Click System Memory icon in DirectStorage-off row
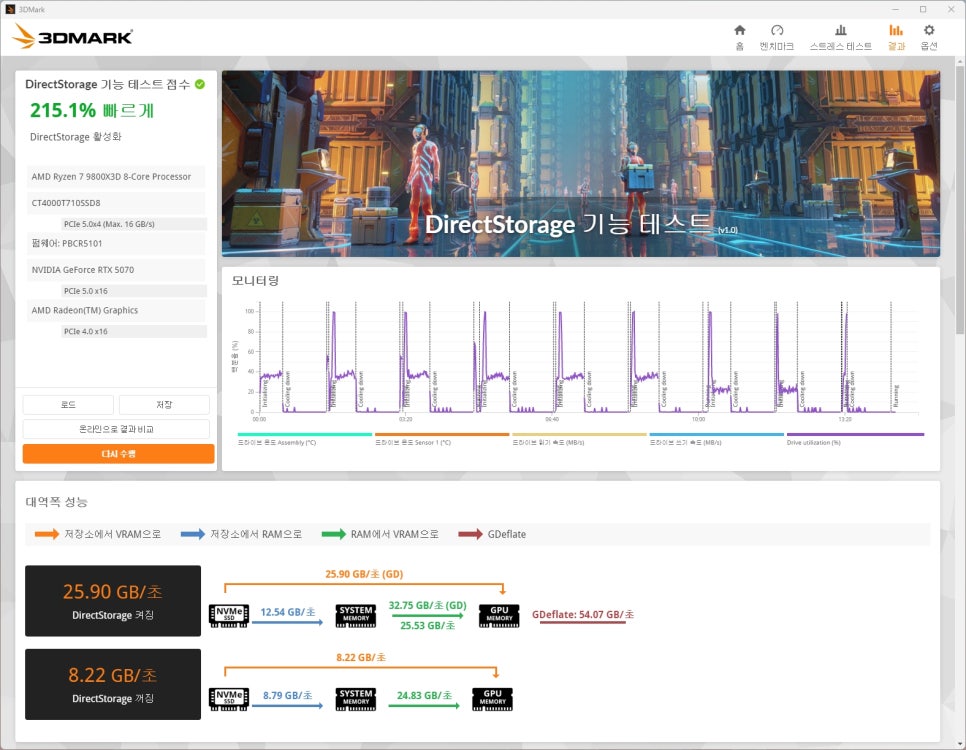 pyautogui.click(x=355, y=699)
